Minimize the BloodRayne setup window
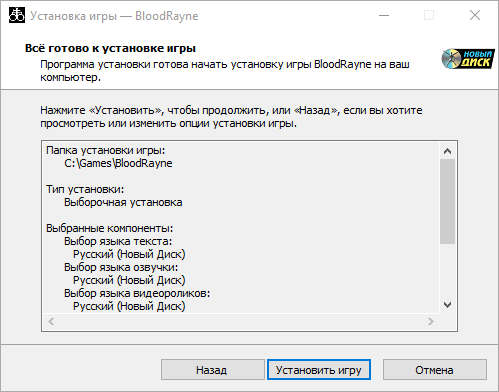The width and height of the screenshot is (499, 392). click(384, 15)
